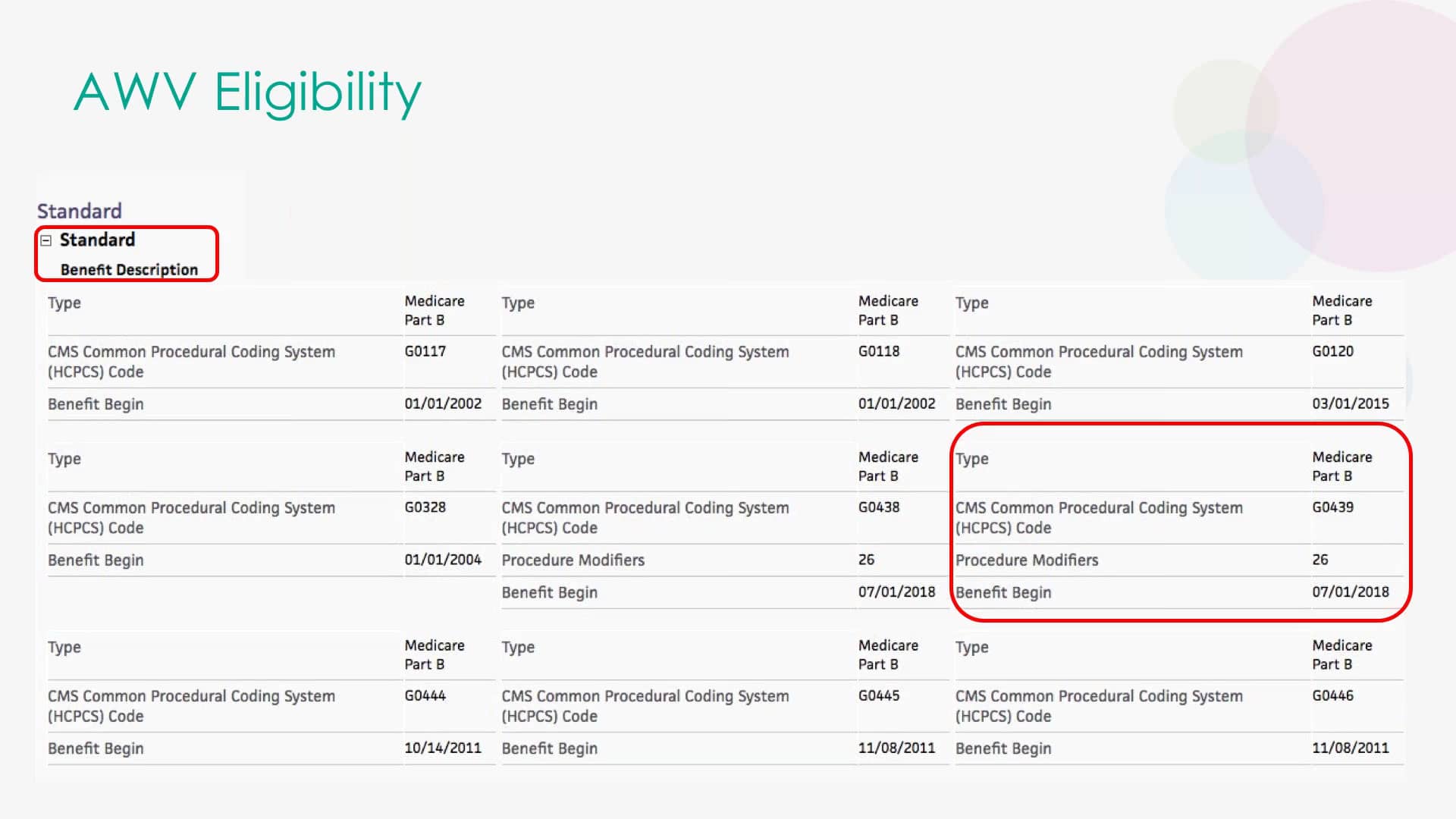Click the AWV Eligibility slide title

(x=247, y=93)
